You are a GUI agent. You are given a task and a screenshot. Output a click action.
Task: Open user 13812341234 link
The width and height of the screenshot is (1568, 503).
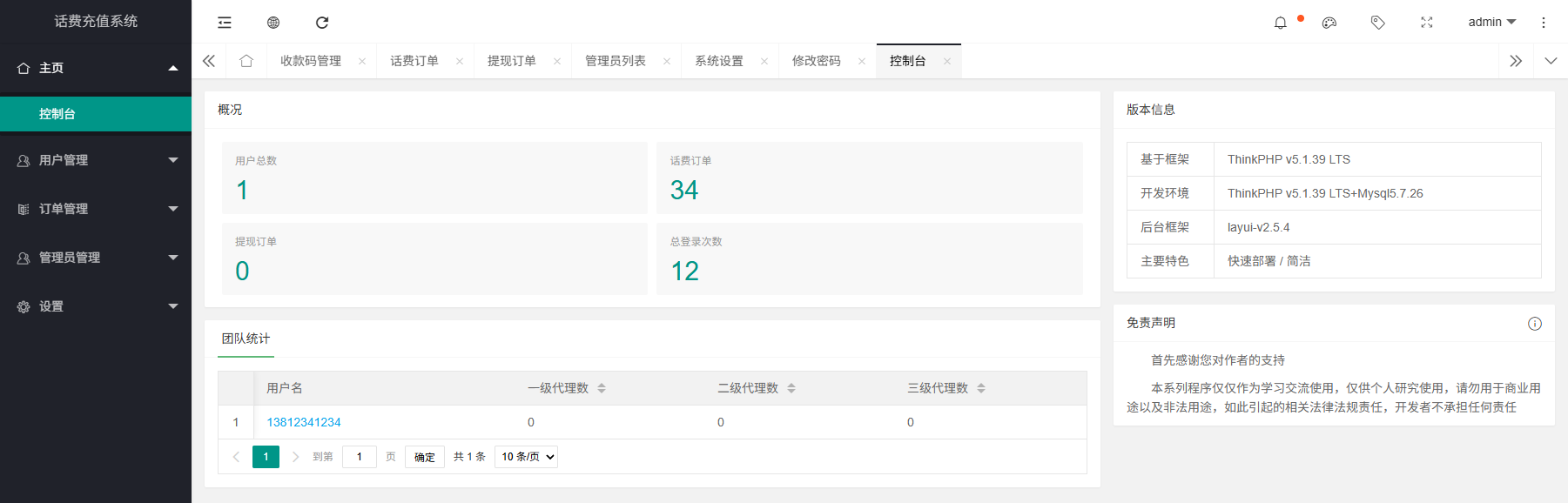pyautogui.click(x=303, y=422)
